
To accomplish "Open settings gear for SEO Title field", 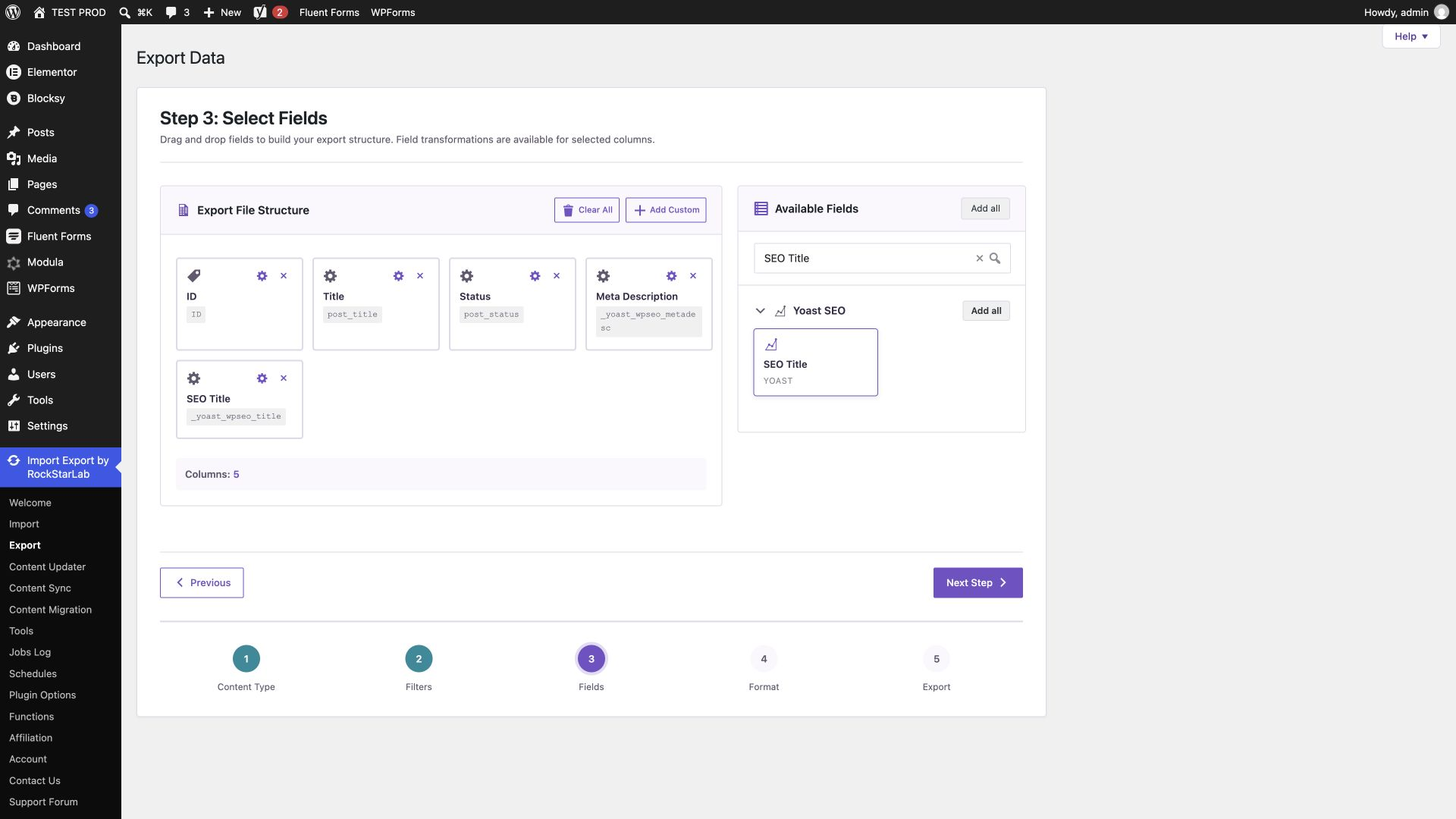I will (262, 378).
